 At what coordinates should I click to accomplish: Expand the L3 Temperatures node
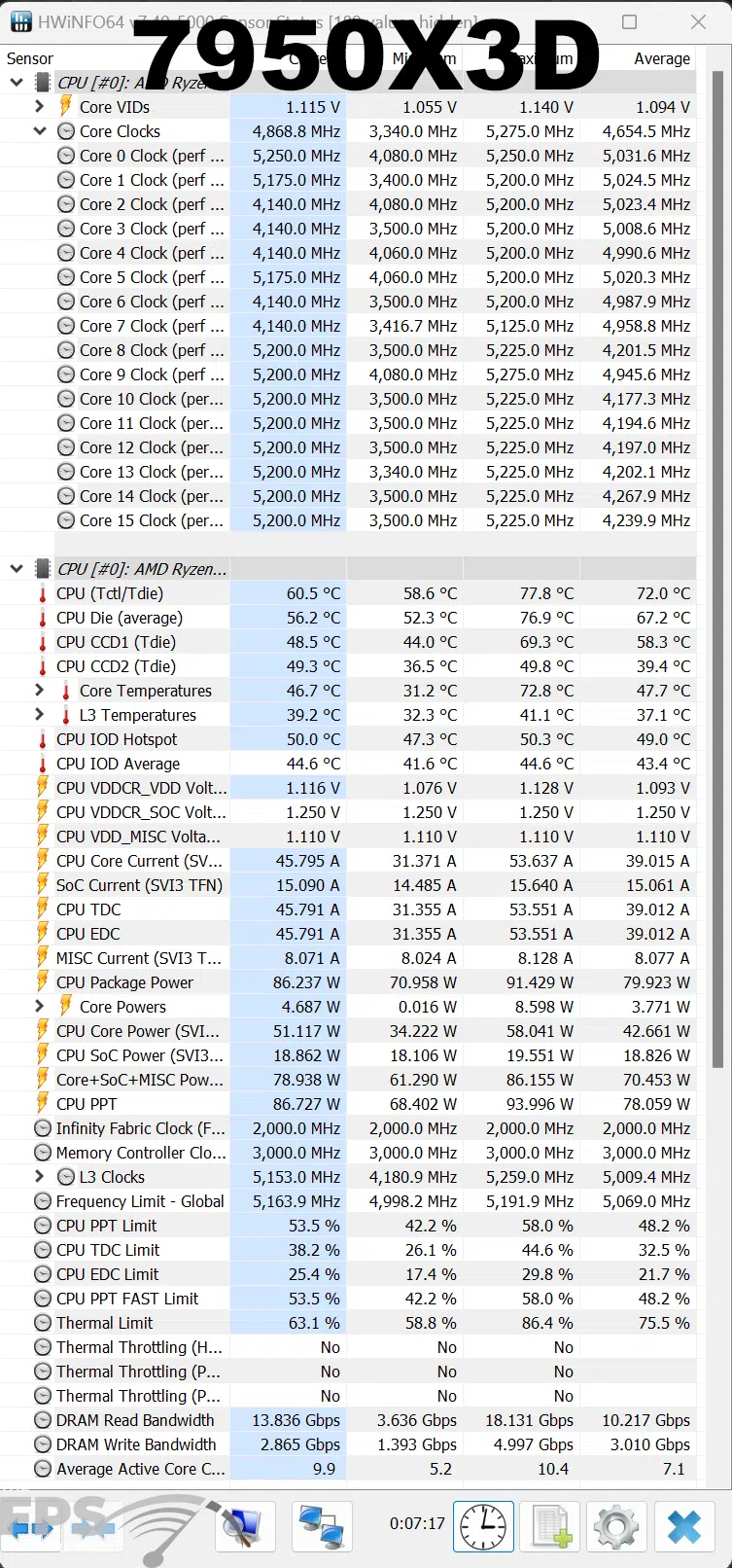tap(40, 715)
